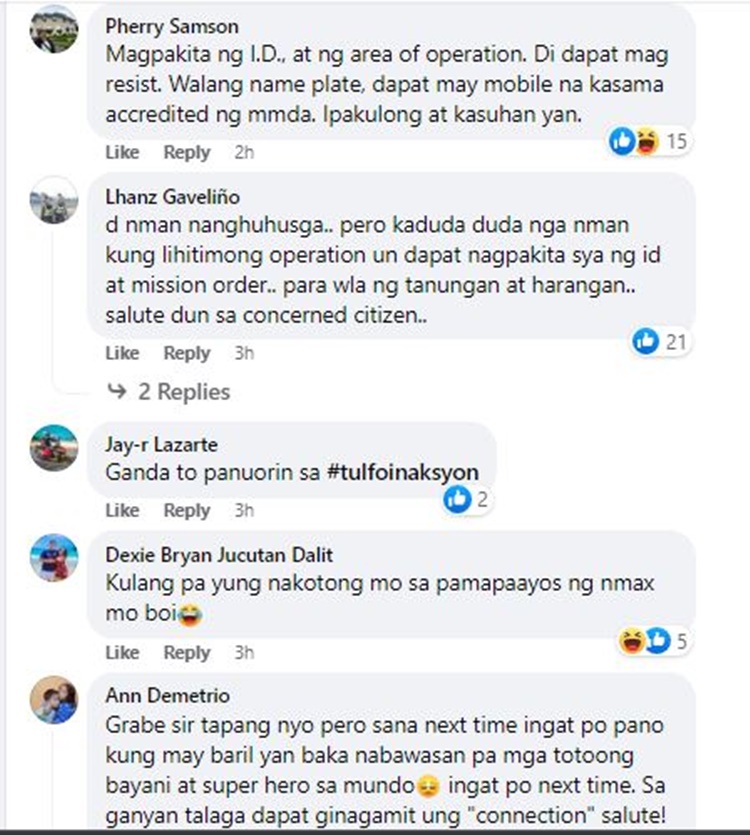Click the 3h timestamp on Dexie Bryan's comment
The height and width of the screenshot is (835, 750).
244,652
